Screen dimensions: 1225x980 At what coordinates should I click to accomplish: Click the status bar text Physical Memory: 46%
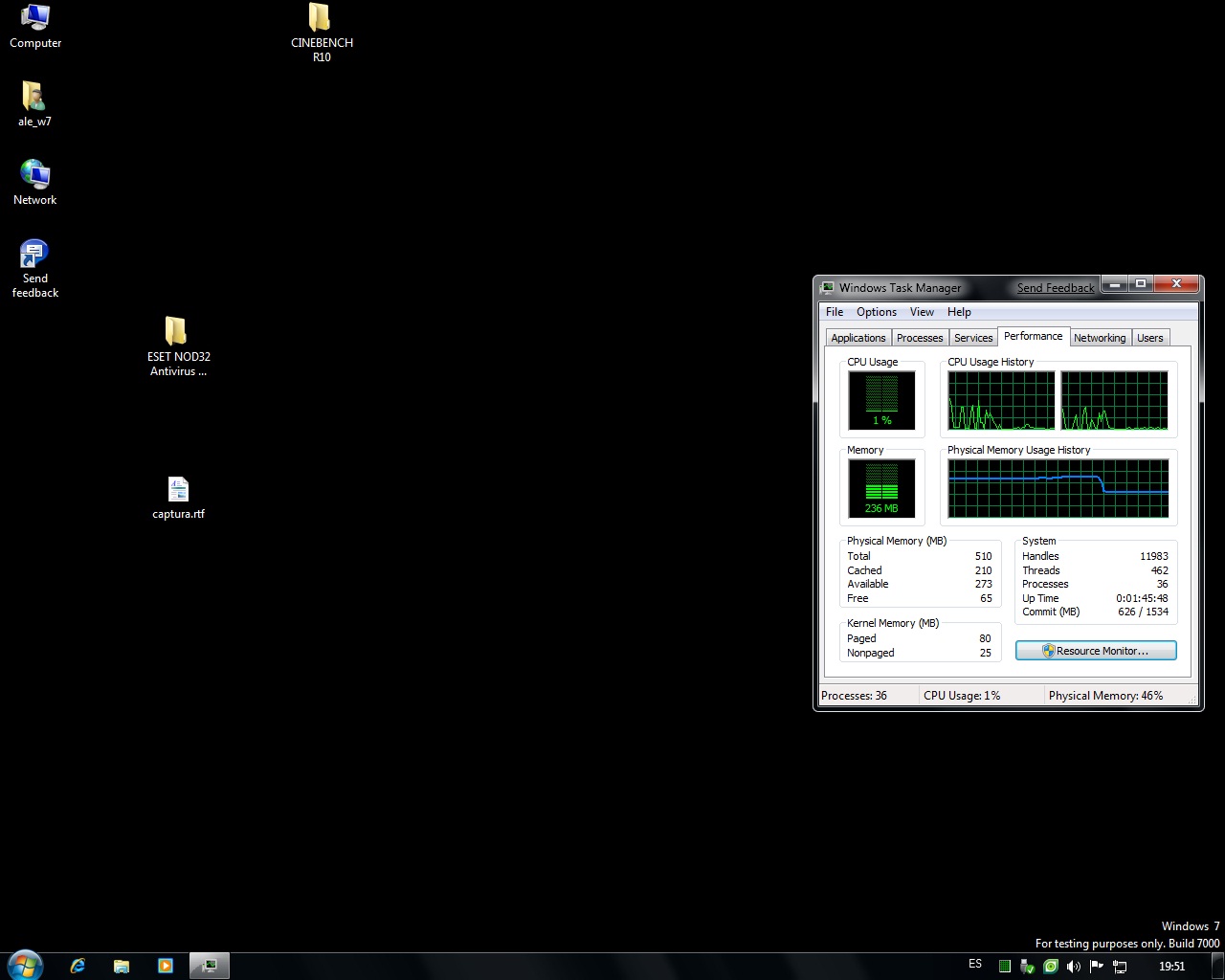click(1106, 696)
